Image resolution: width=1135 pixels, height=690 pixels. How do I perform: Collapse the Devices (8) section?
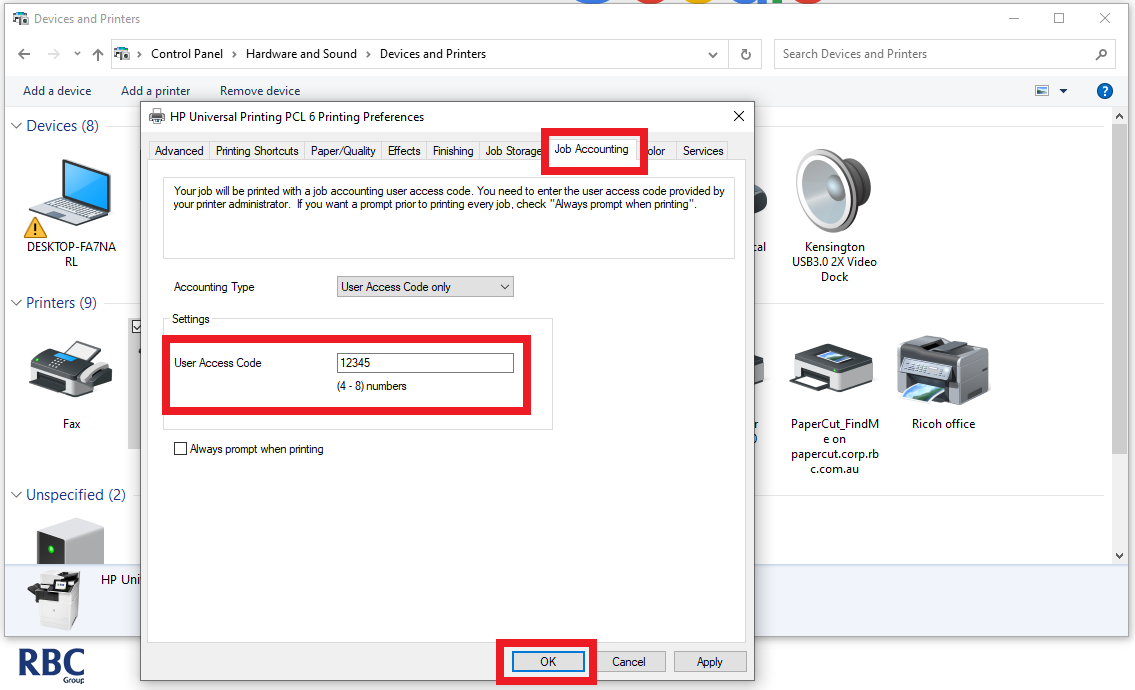(14, 125)
